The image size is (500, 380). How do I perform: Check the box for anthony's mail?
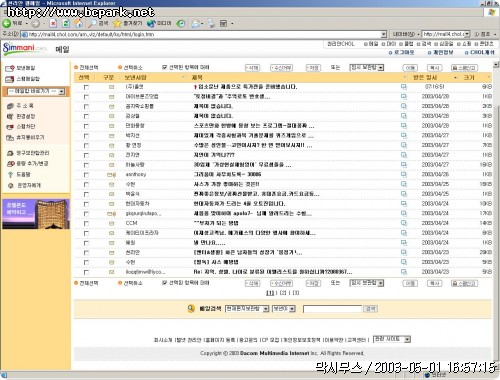pos(86,175)
